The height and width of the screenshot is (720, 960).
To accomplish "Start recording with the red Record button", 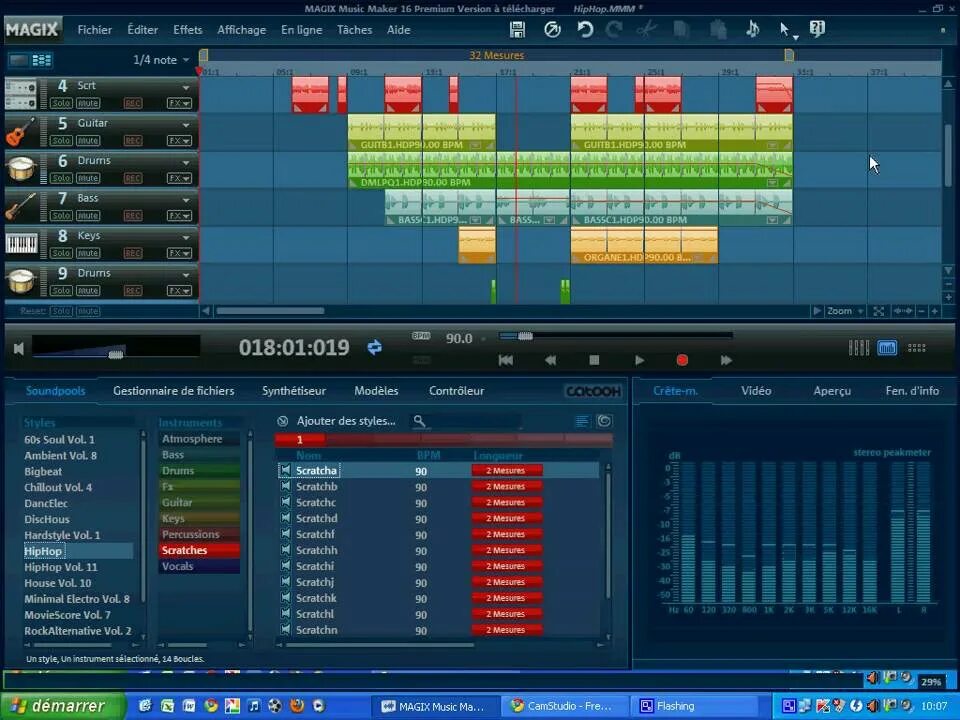I will click(x=682, y=360).
